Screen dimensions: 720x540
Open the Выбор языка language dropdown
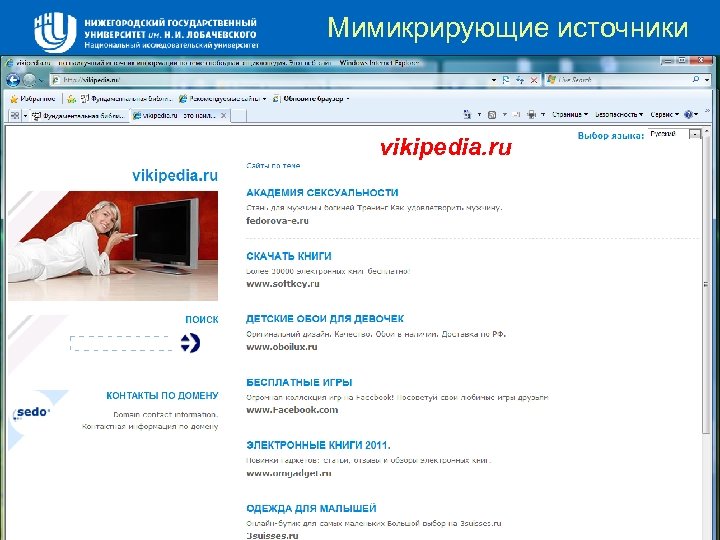click(674, 134)
